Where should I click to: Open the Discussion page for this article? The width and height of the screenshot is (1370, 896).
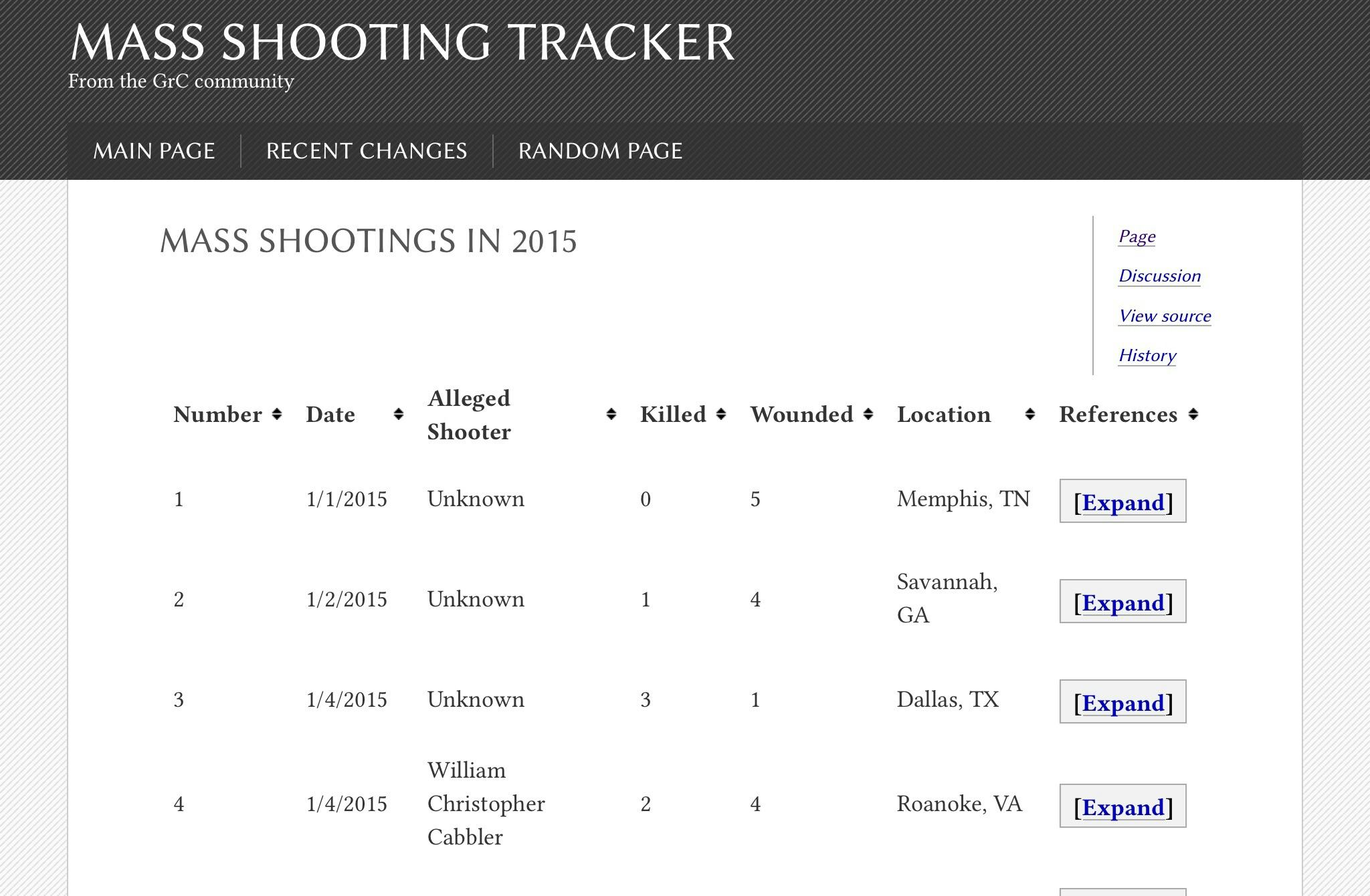(1159, 276)
